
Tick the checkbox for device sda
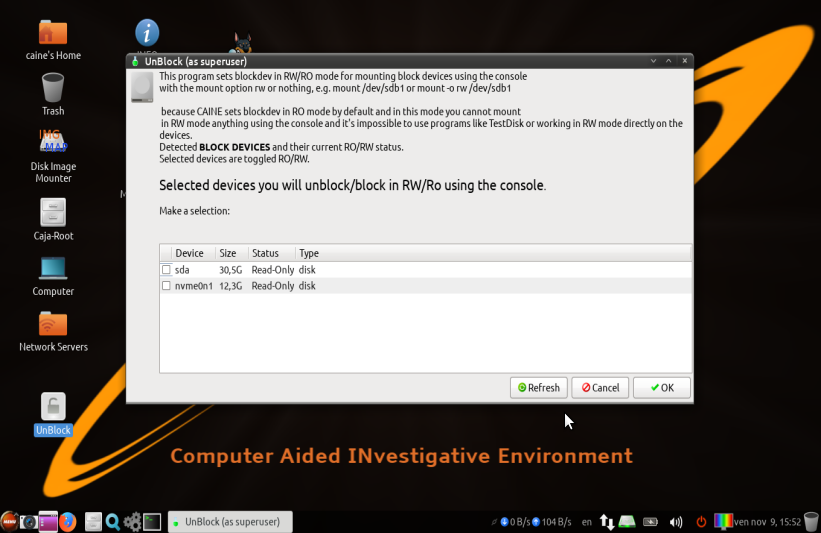[x=166, y=270]
